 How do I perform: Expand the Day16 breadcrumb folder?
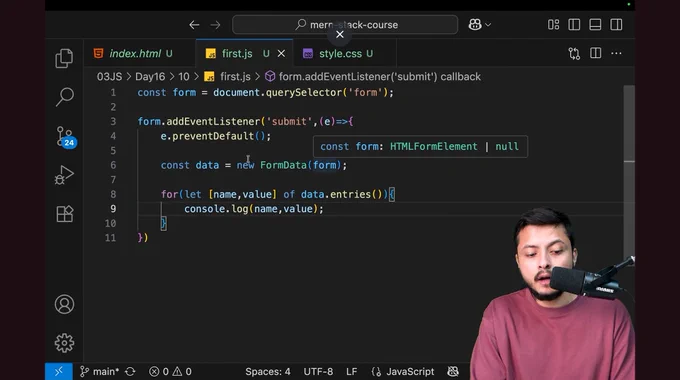coord(150,77)
